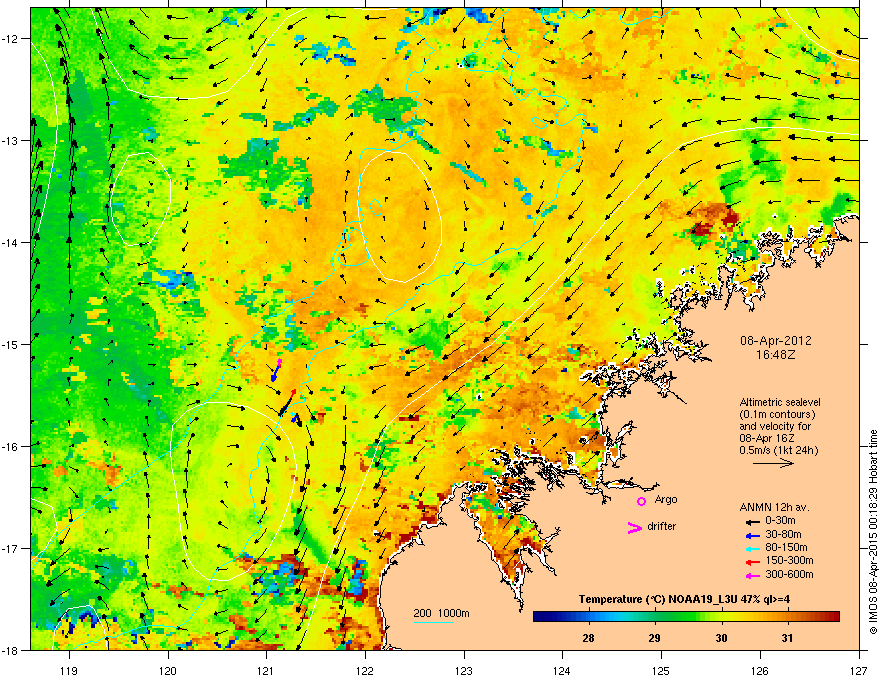Click longitude axis label 126
Viewport: 880px width, 680px height.
(760, 670)
